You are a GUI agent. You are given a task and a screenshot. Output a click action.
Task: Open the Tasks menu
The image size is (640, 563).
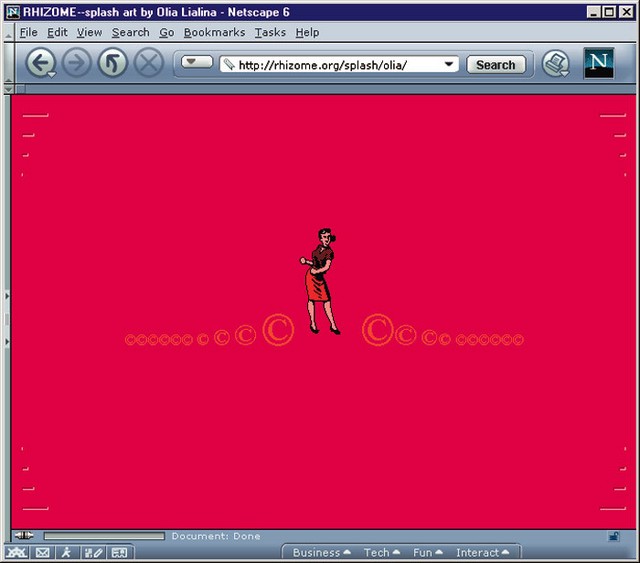270,32
